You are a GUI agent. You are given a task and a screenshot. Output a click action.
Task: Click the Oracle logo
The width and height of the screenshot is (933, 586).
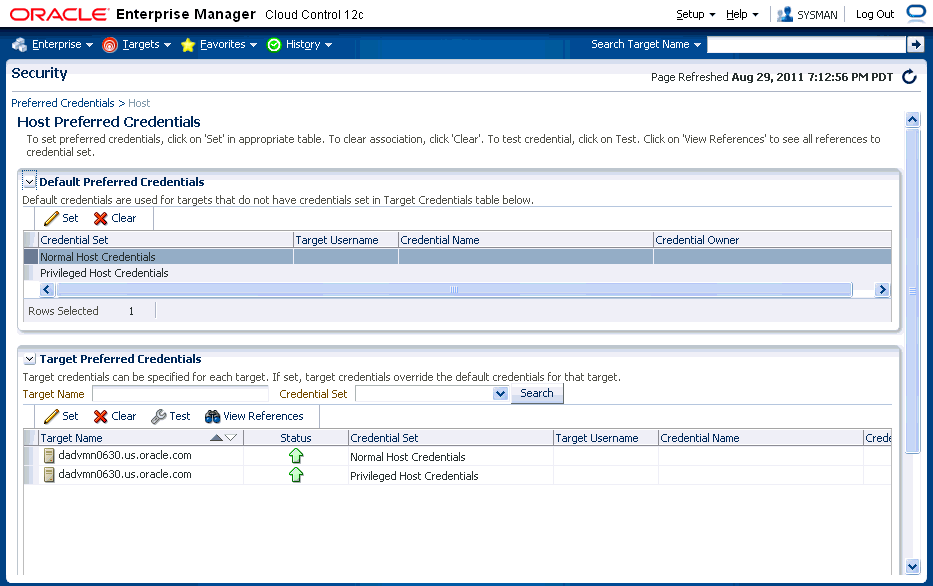pyautogui.click(x=60, y=14)
